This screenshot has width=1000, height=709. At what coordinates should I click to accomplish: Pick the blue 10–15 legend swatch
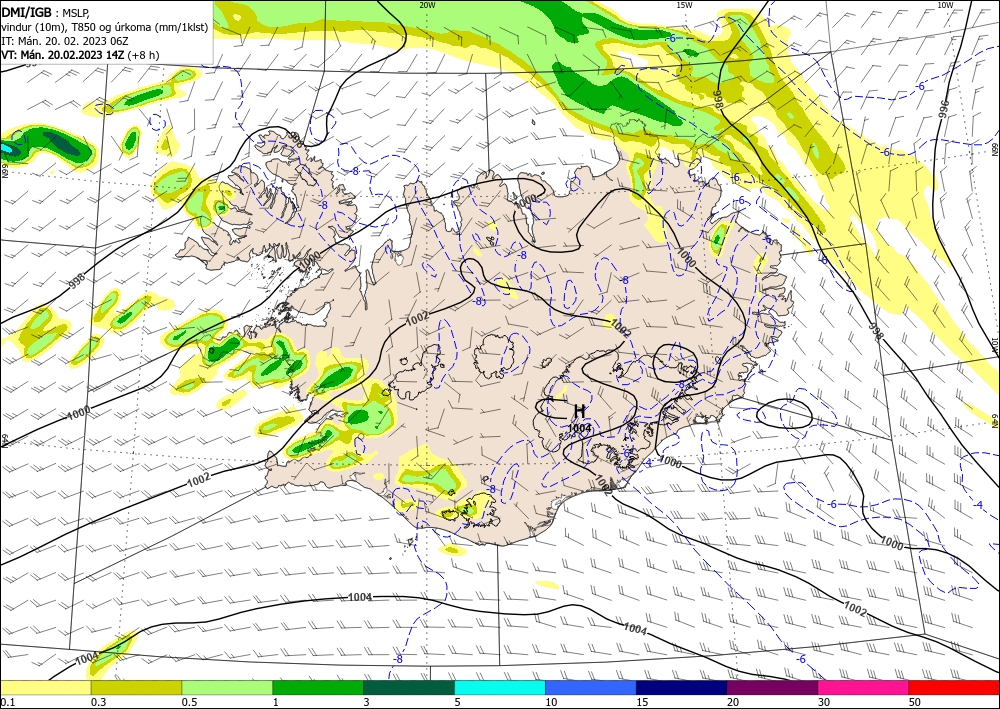[591, 687]
